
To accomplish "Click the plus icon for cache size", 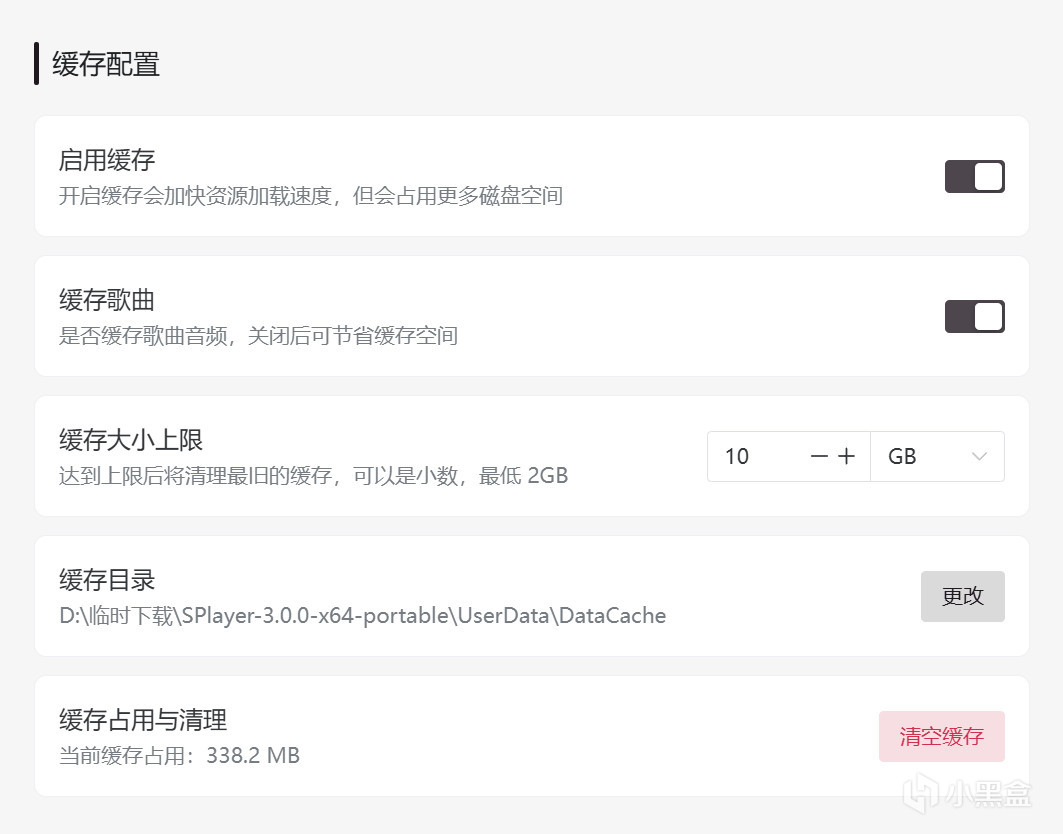I will [x=847, y=457].
